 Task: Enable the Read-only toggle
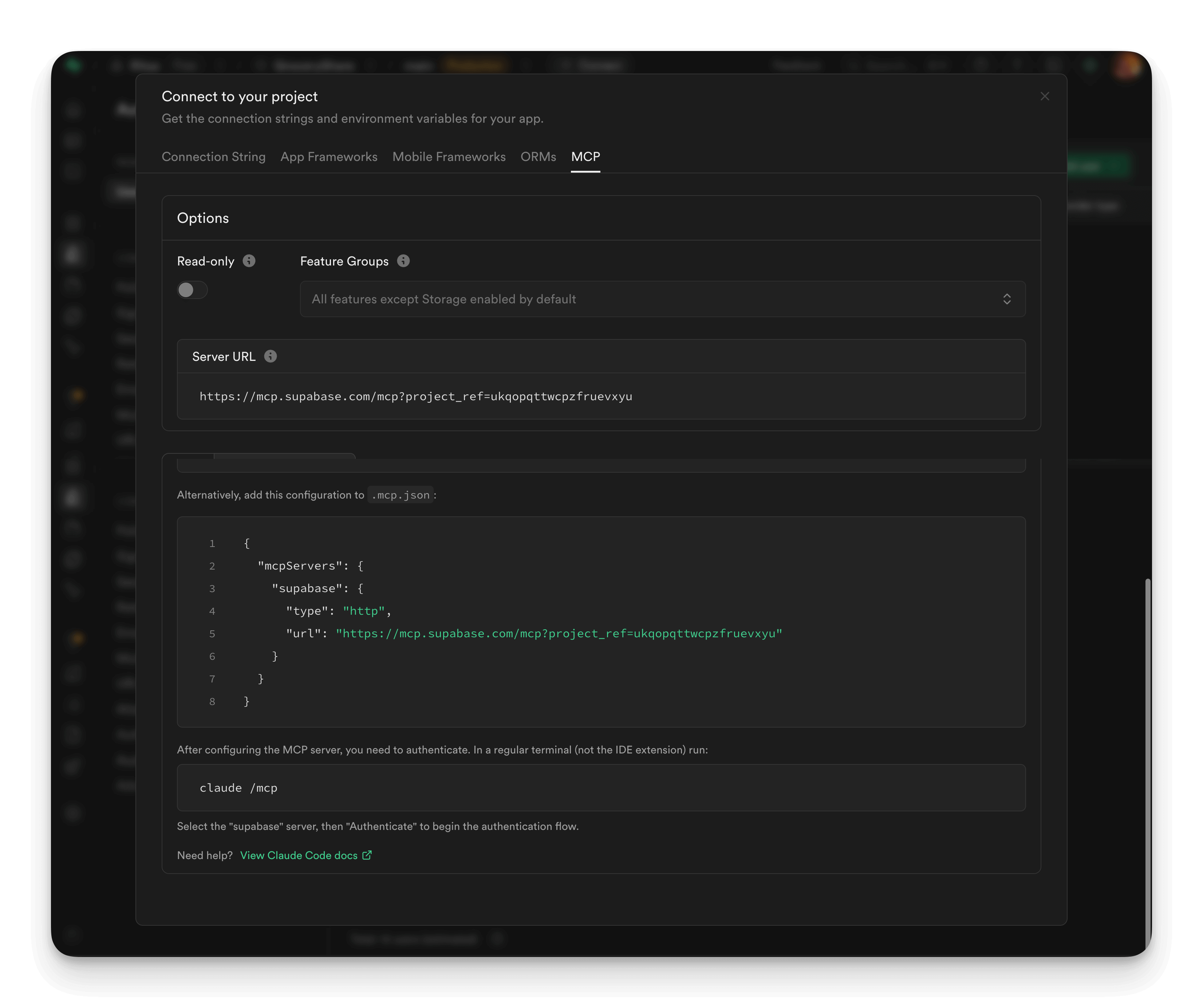(x=192, y=290)
